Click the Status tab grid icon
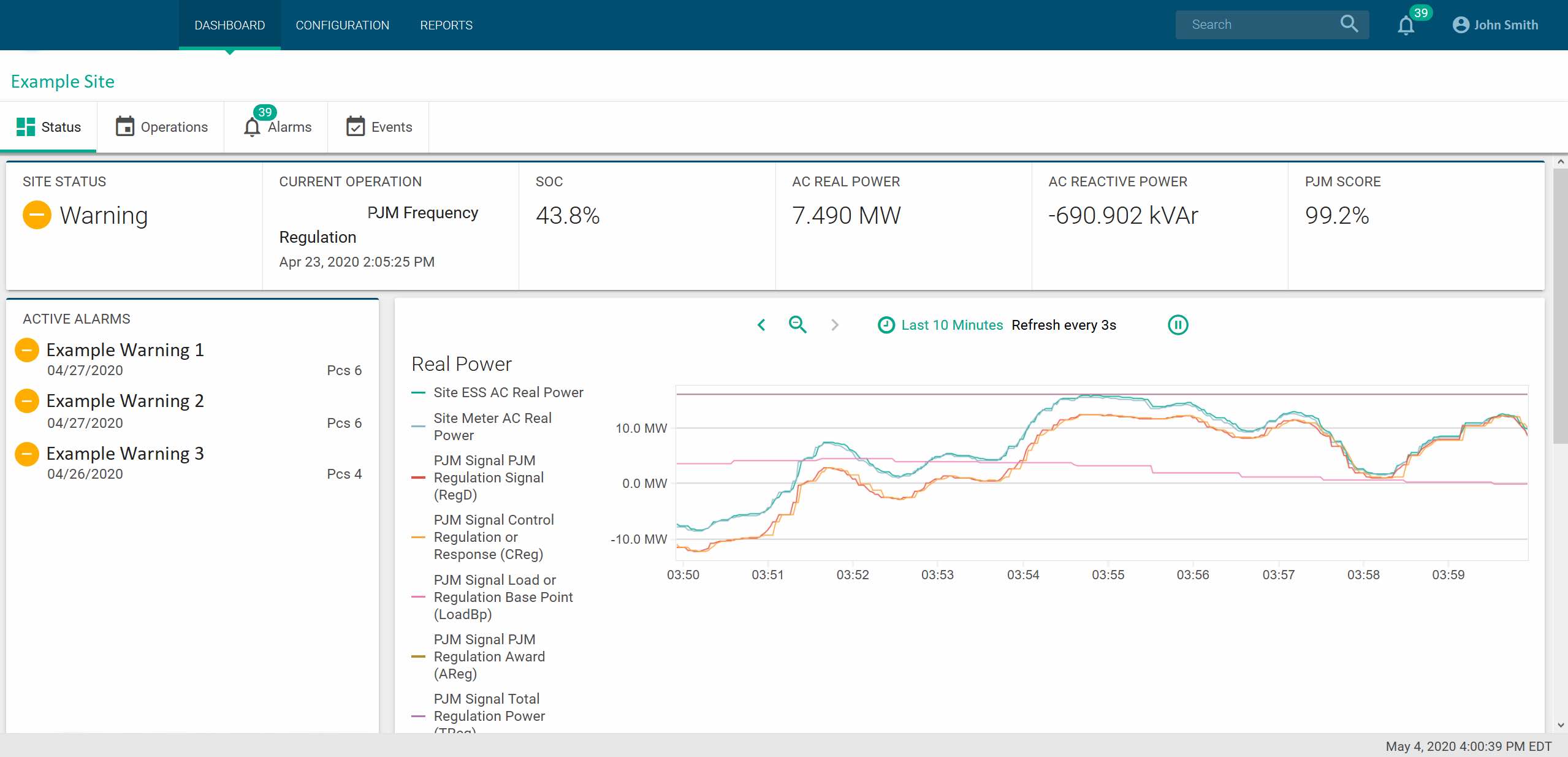 click(x=25, y=126)
